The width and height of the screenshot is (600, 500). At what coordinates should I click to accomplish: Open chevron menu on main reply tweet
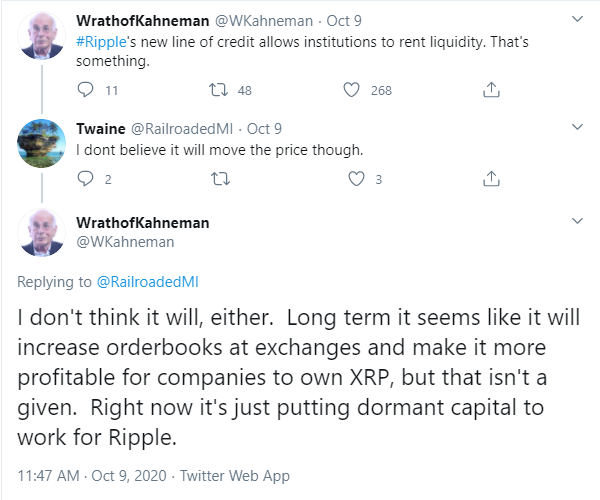point(577,221)
